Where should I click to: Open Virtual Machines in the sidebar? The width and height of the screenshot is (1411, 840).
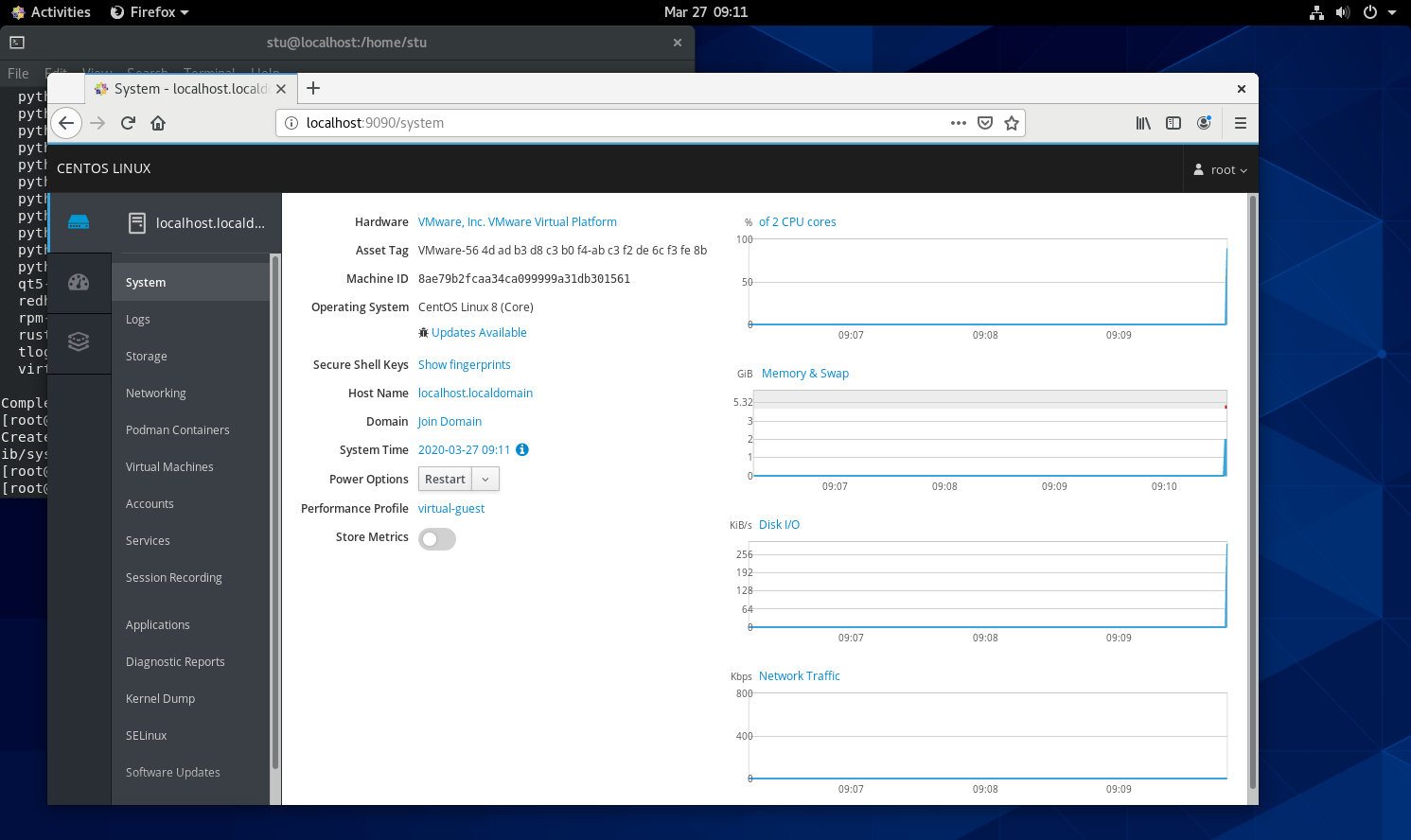(169, 467)
